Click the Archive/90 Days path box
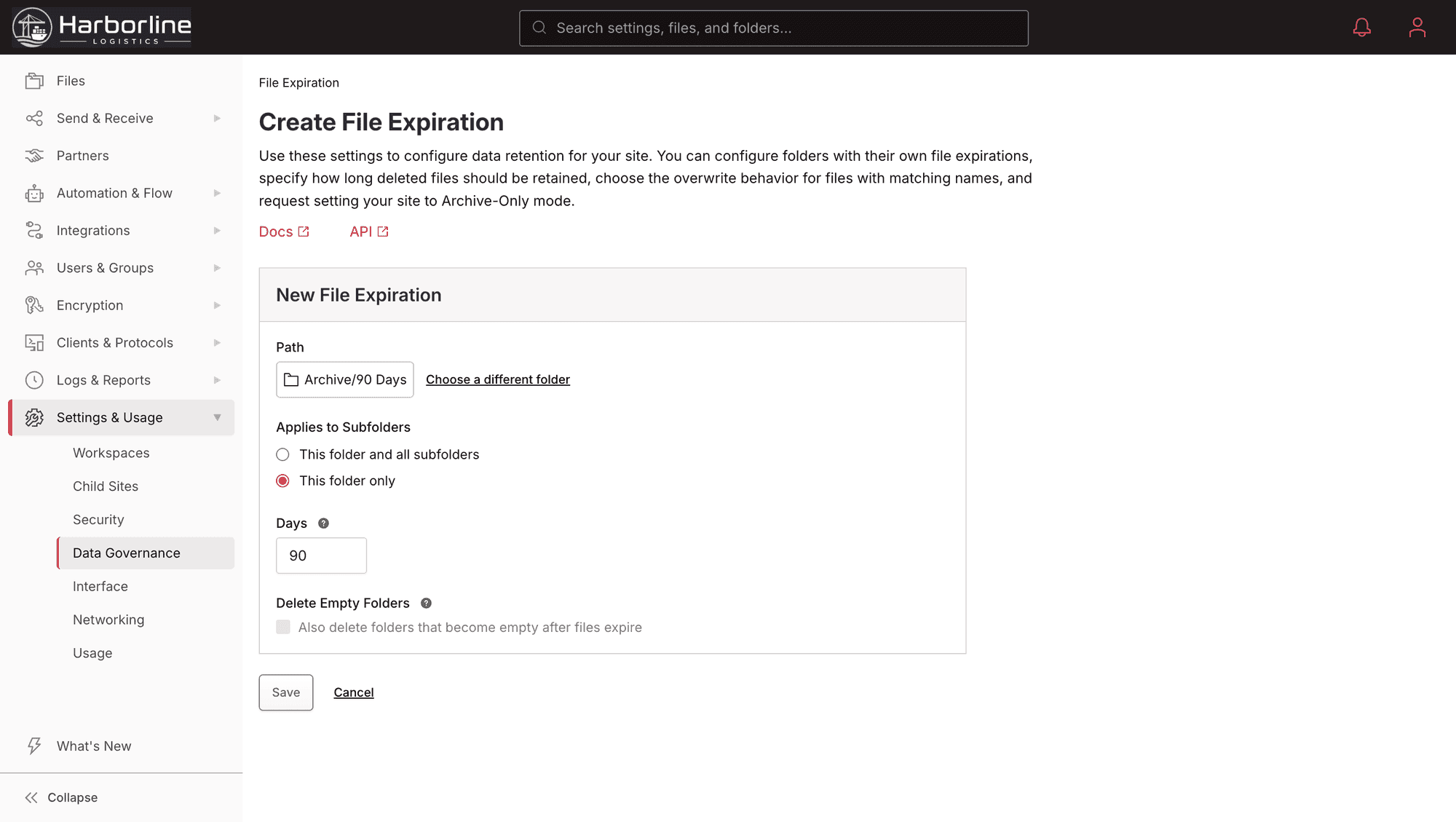 [345, 380]
